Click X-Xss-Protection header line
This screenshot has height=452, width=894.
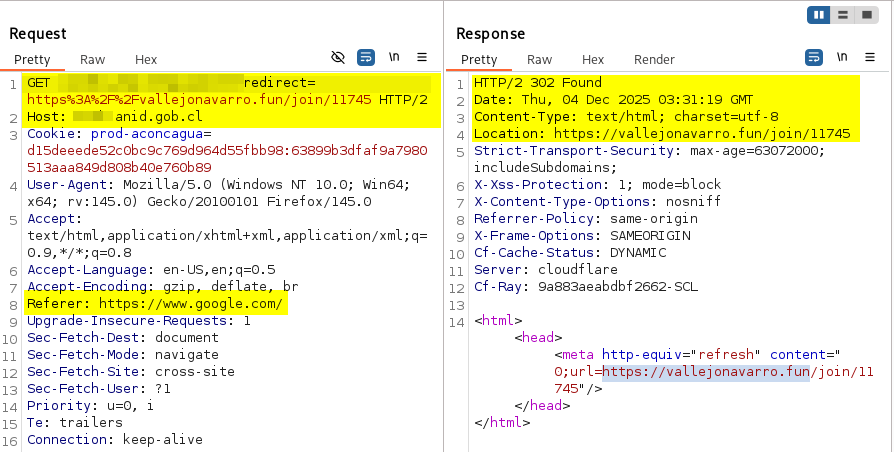(x=598, y=185)
